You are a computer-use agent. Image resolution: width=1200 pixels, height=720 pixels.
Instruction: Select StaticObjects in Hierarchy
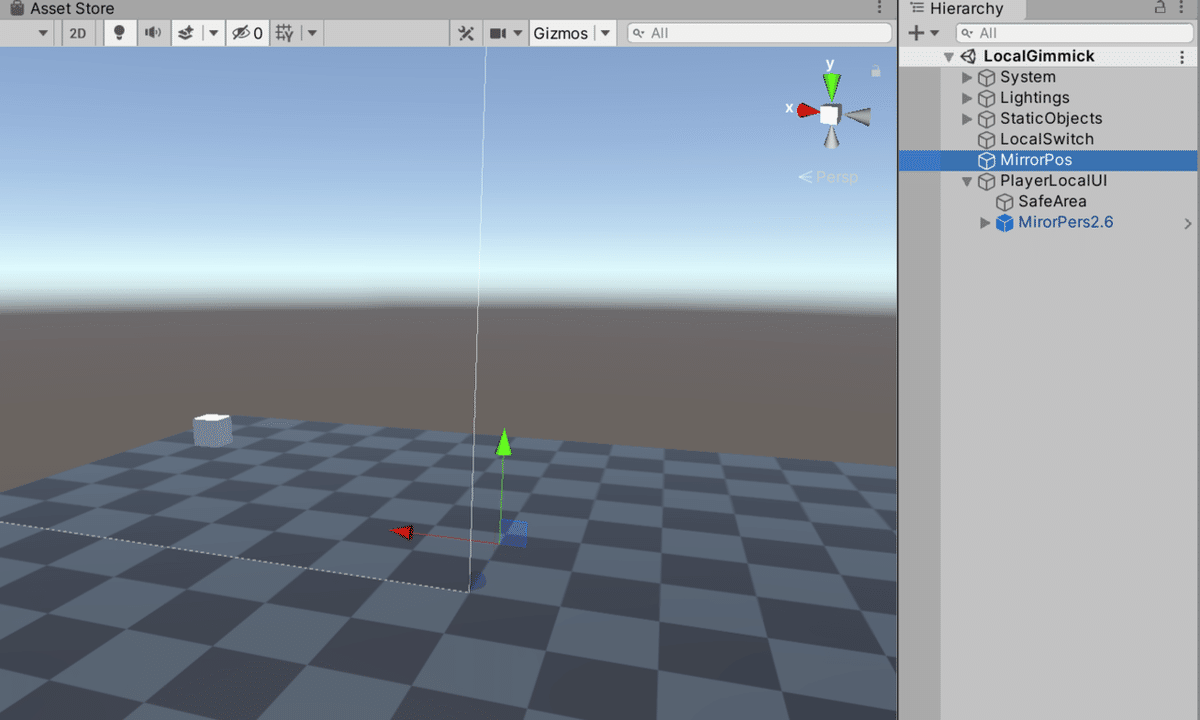1051,118
